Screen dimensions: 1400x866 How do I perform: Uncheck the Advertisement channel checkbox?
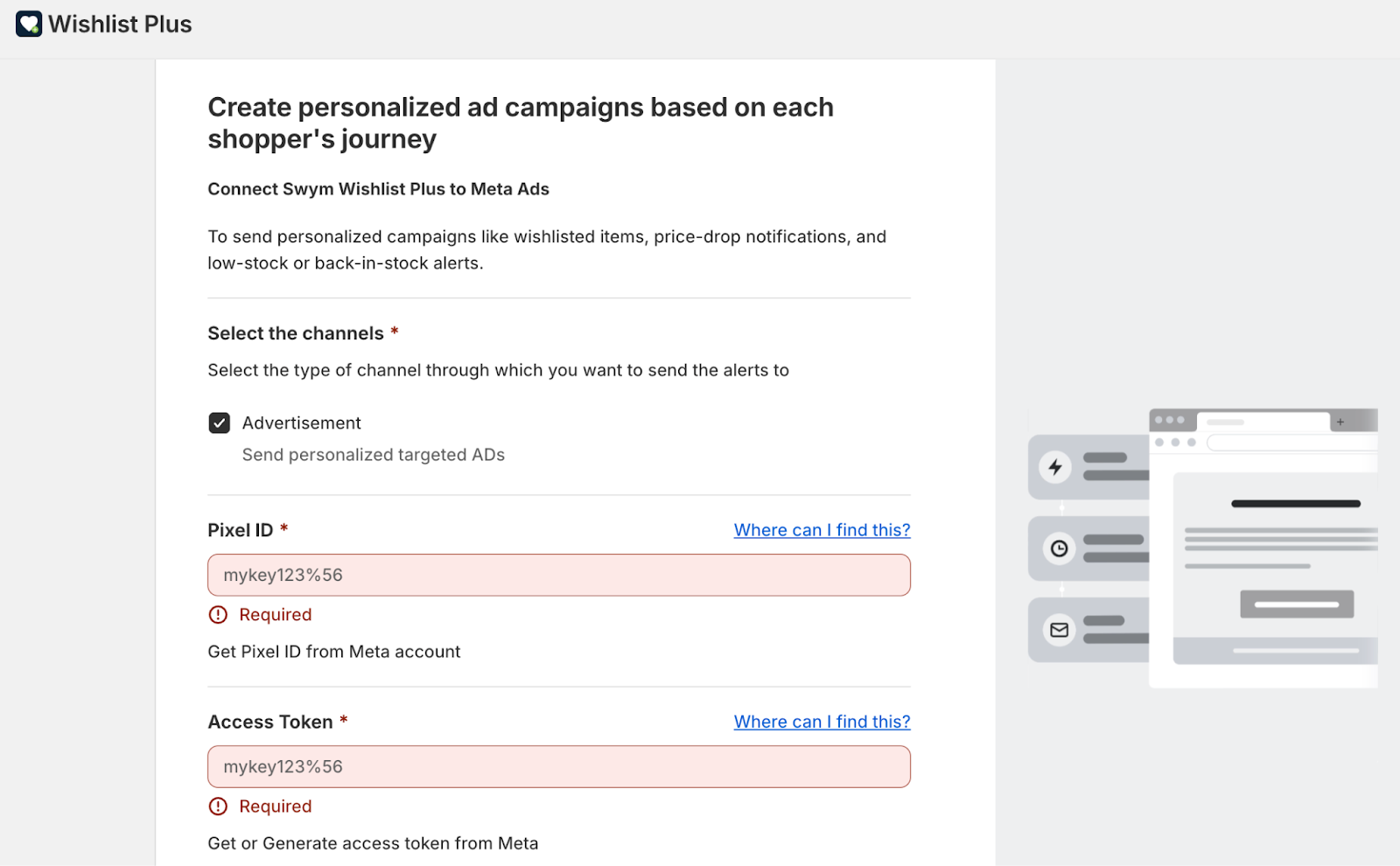click(x=220, y=423)
